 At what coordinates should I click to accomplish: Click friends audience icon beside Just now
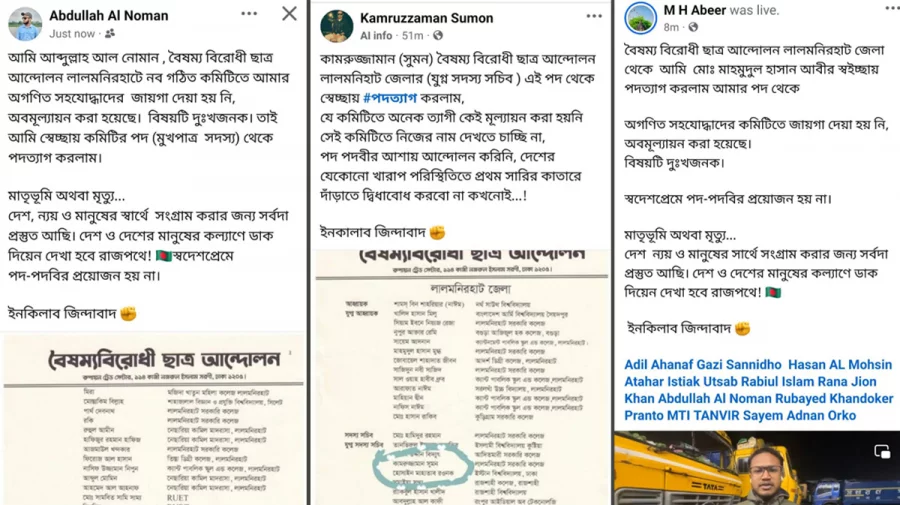tap(110, 34)
